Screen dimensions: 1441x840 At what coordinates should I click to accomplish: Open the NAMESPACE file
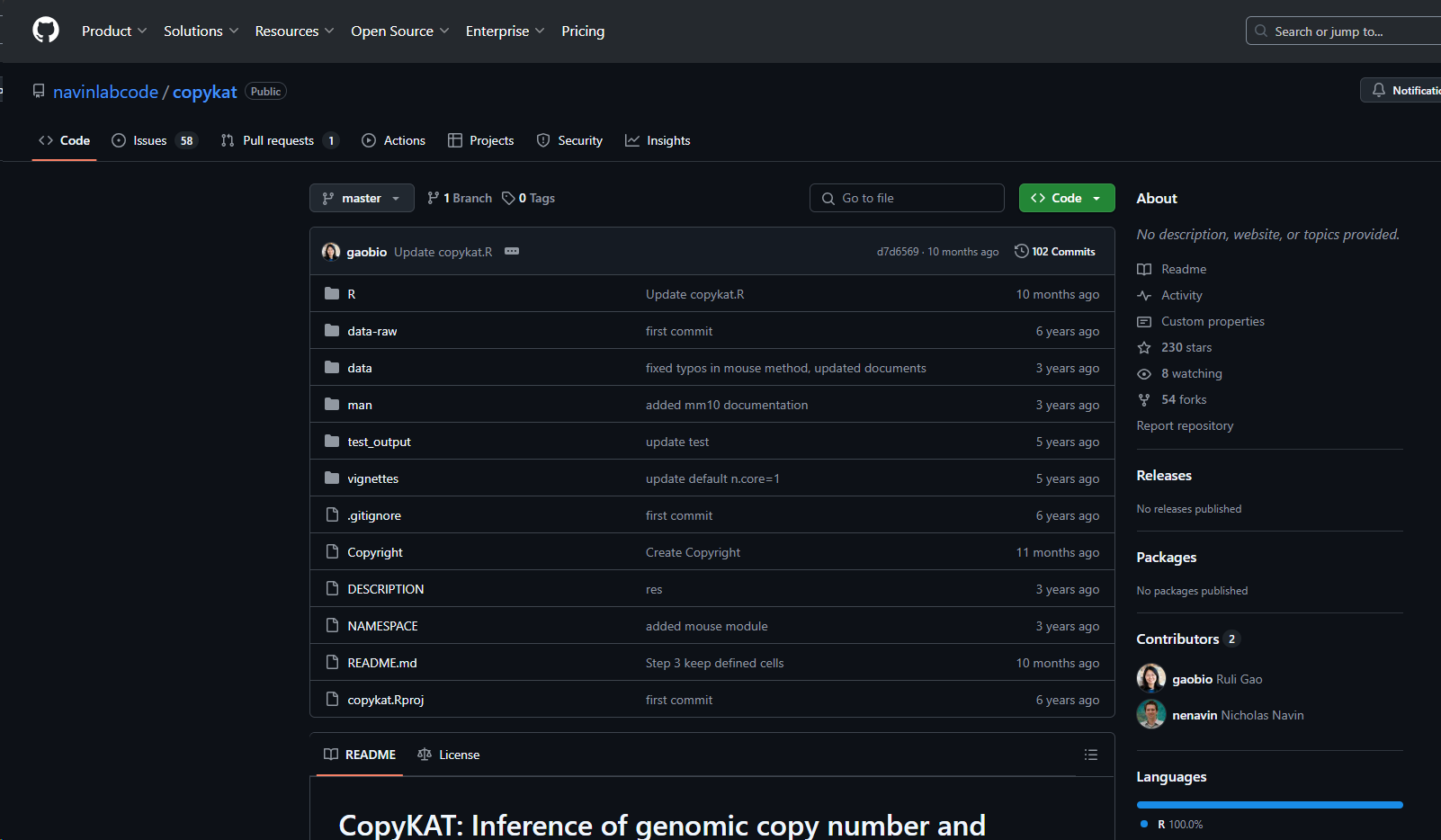[x=382, y=626]
